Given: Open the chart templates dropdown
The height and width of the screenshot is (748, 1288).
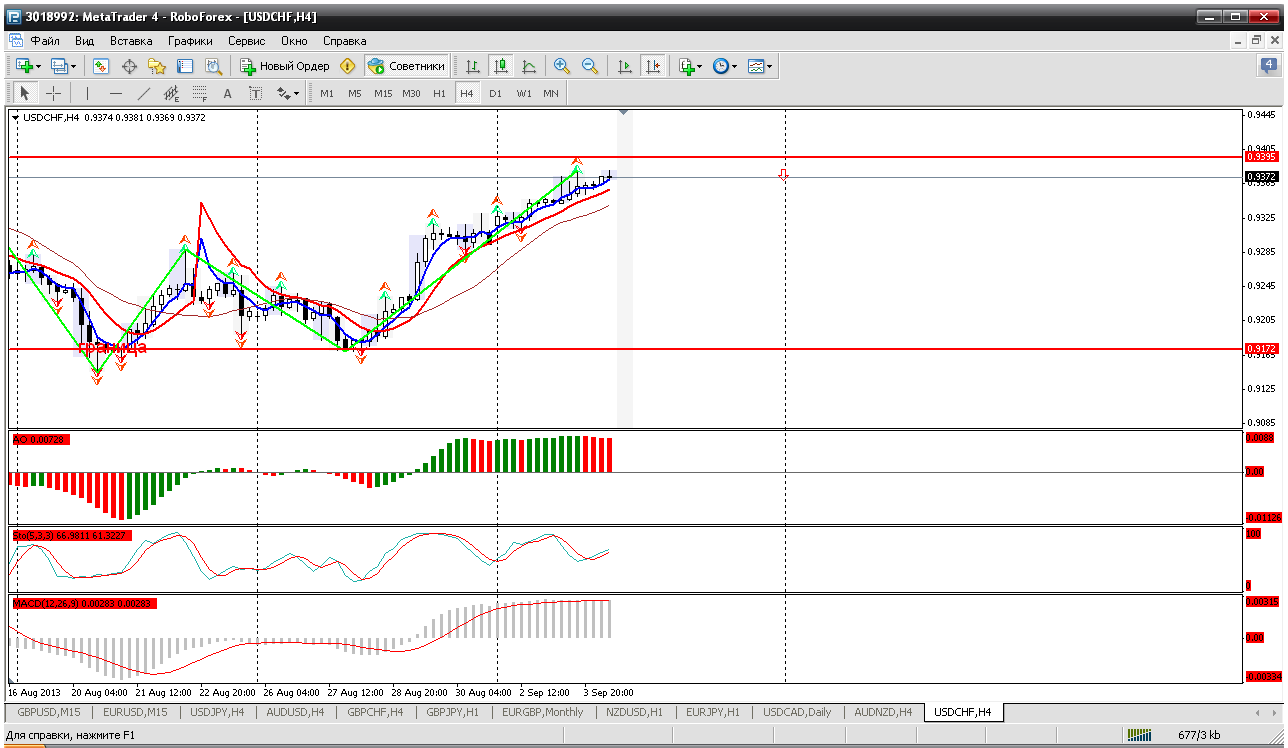Looking at the screenshot, I should (769, 66).
